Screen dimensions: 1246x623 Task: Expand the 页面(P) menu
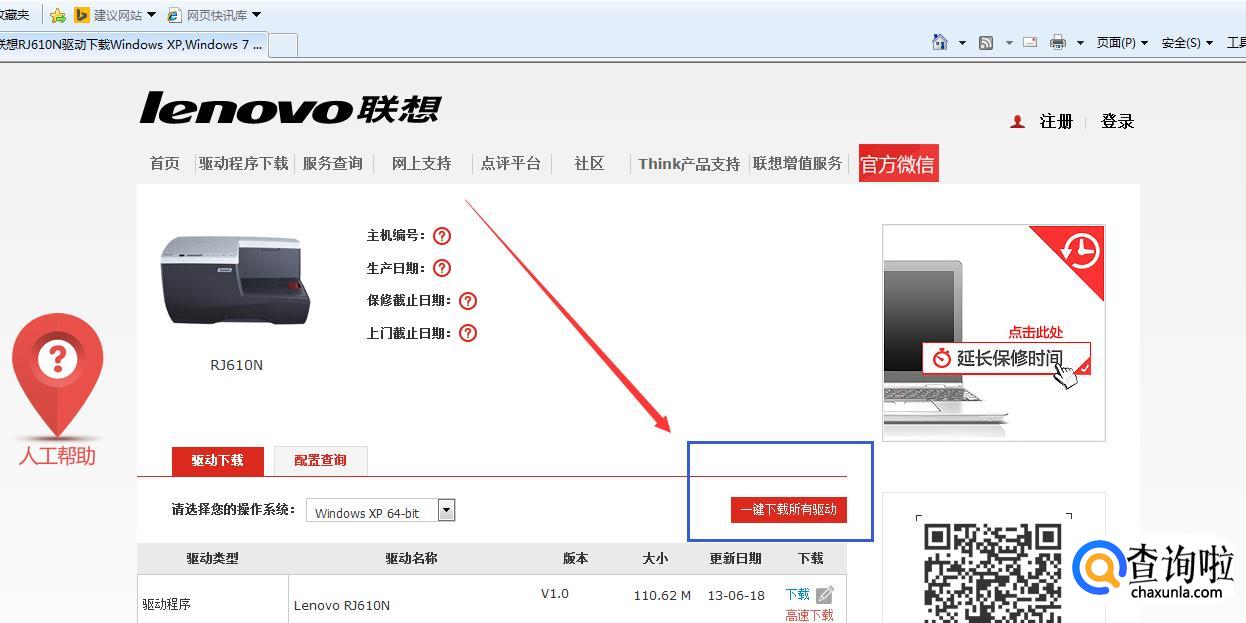[x=1120, y=43]
